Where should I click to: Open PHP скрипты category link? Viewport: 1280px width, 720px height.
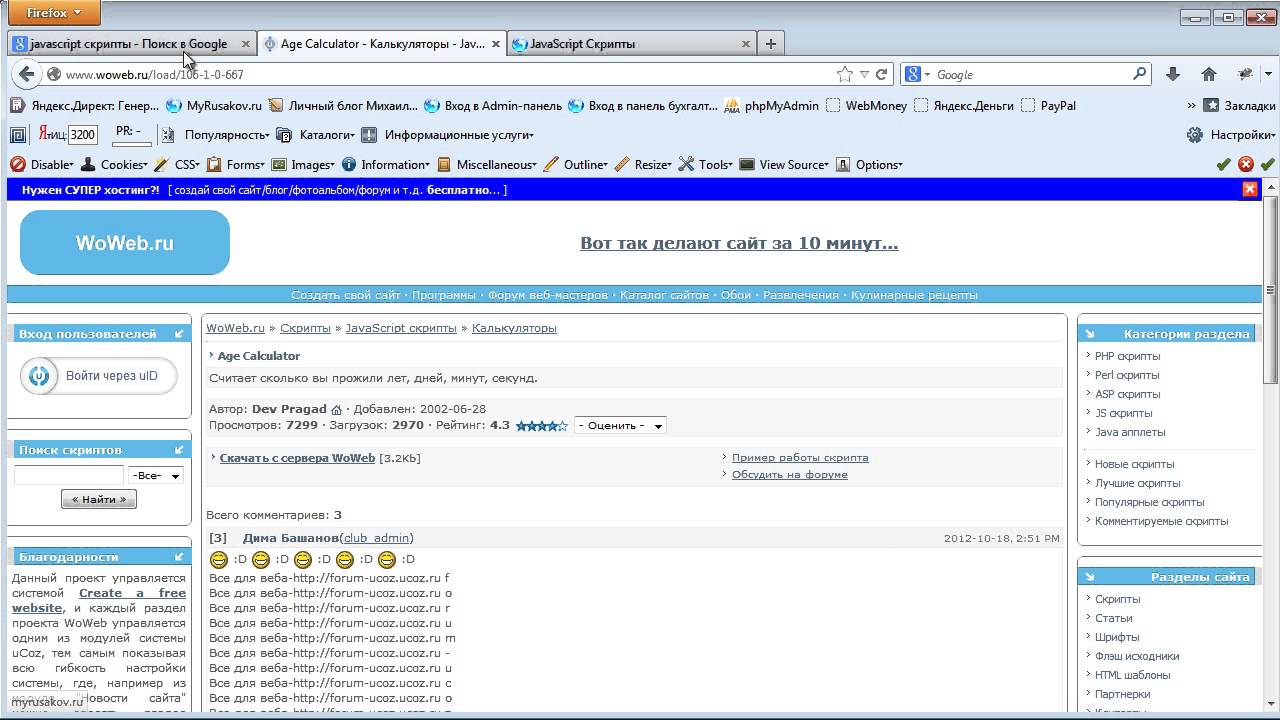point(1127,356)
